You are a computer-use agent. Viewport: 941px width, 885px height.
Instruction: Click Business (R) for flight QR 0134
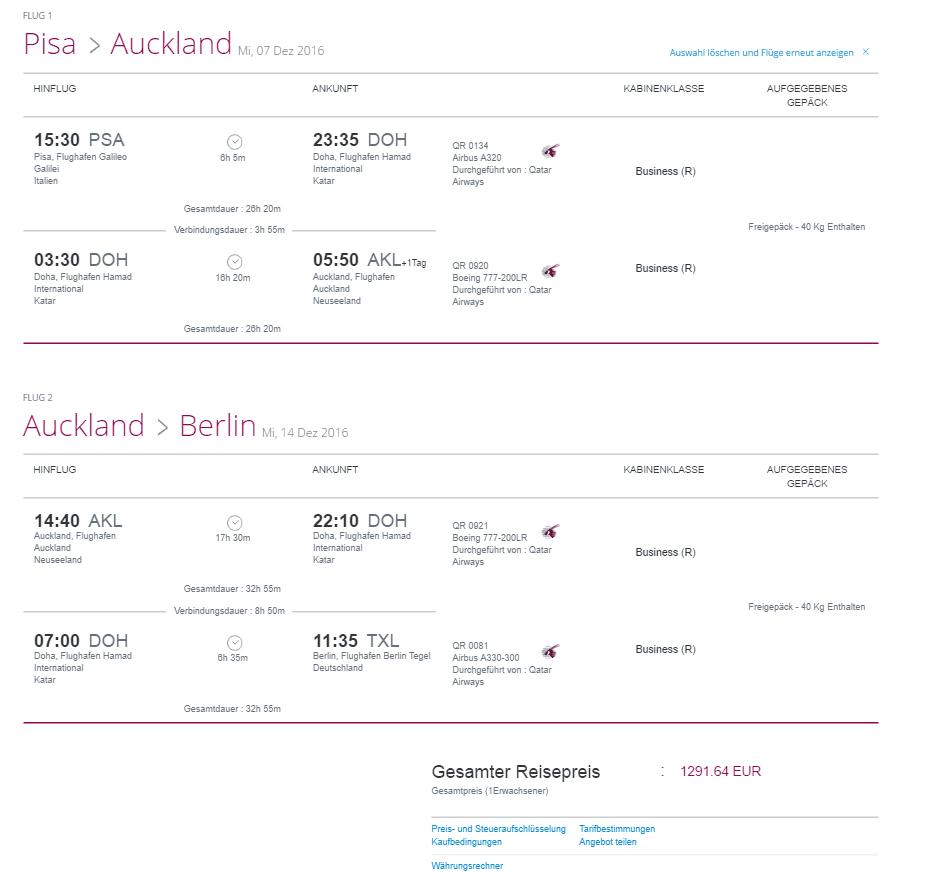coord(666,171)
